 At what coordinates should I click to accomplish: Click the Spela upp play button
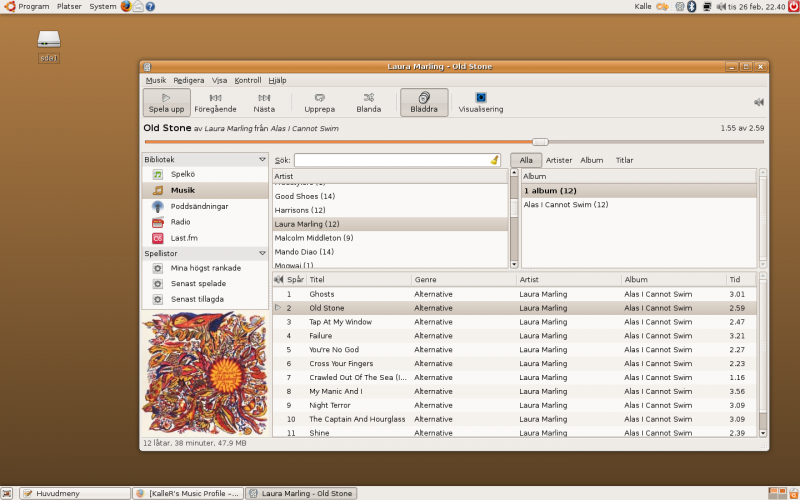pyautogui.click(x=166, y=102)
